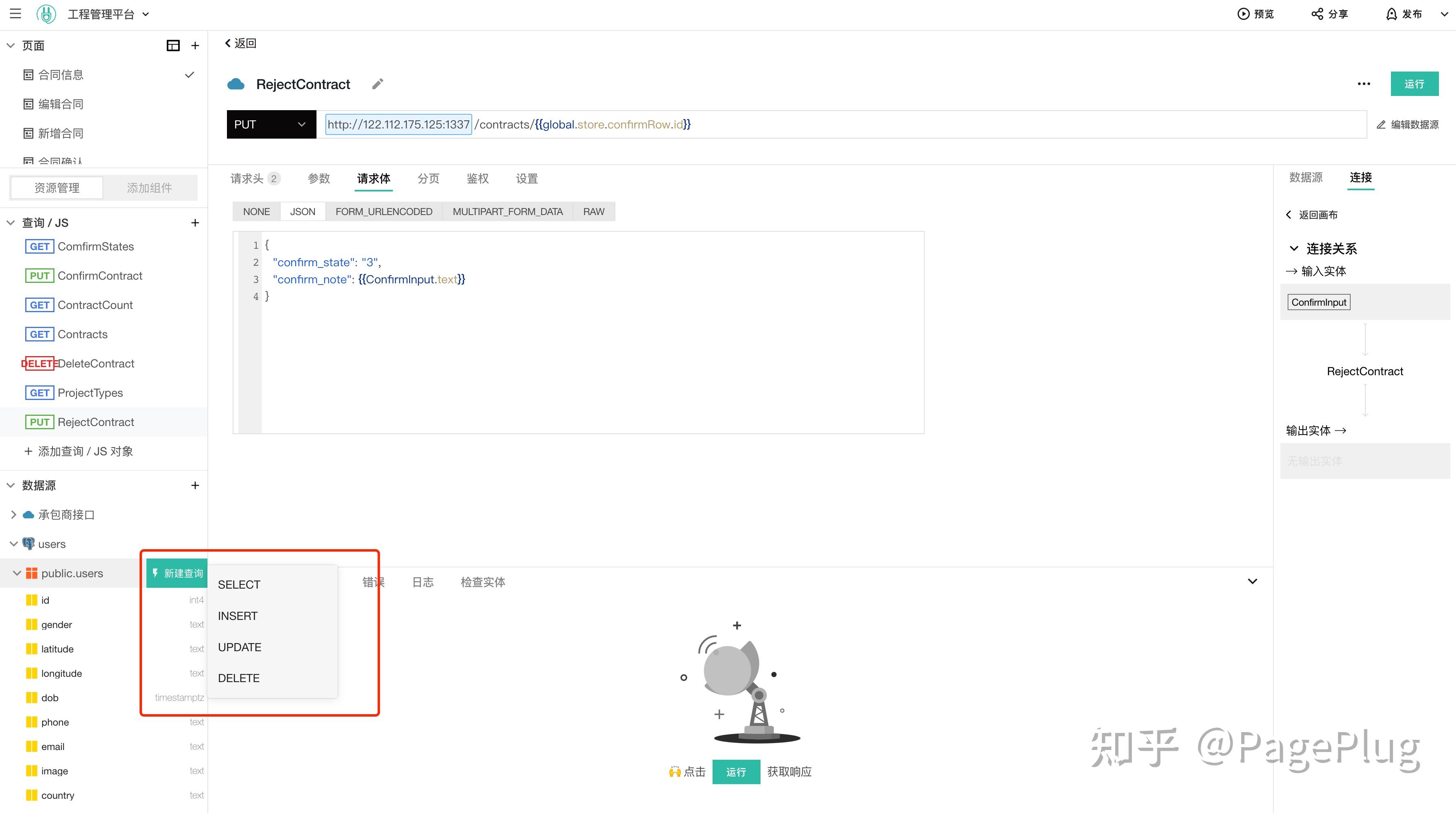Open the more options ellipsis menu
This screenshot has width=1456, height=813.
point(1364,84)
